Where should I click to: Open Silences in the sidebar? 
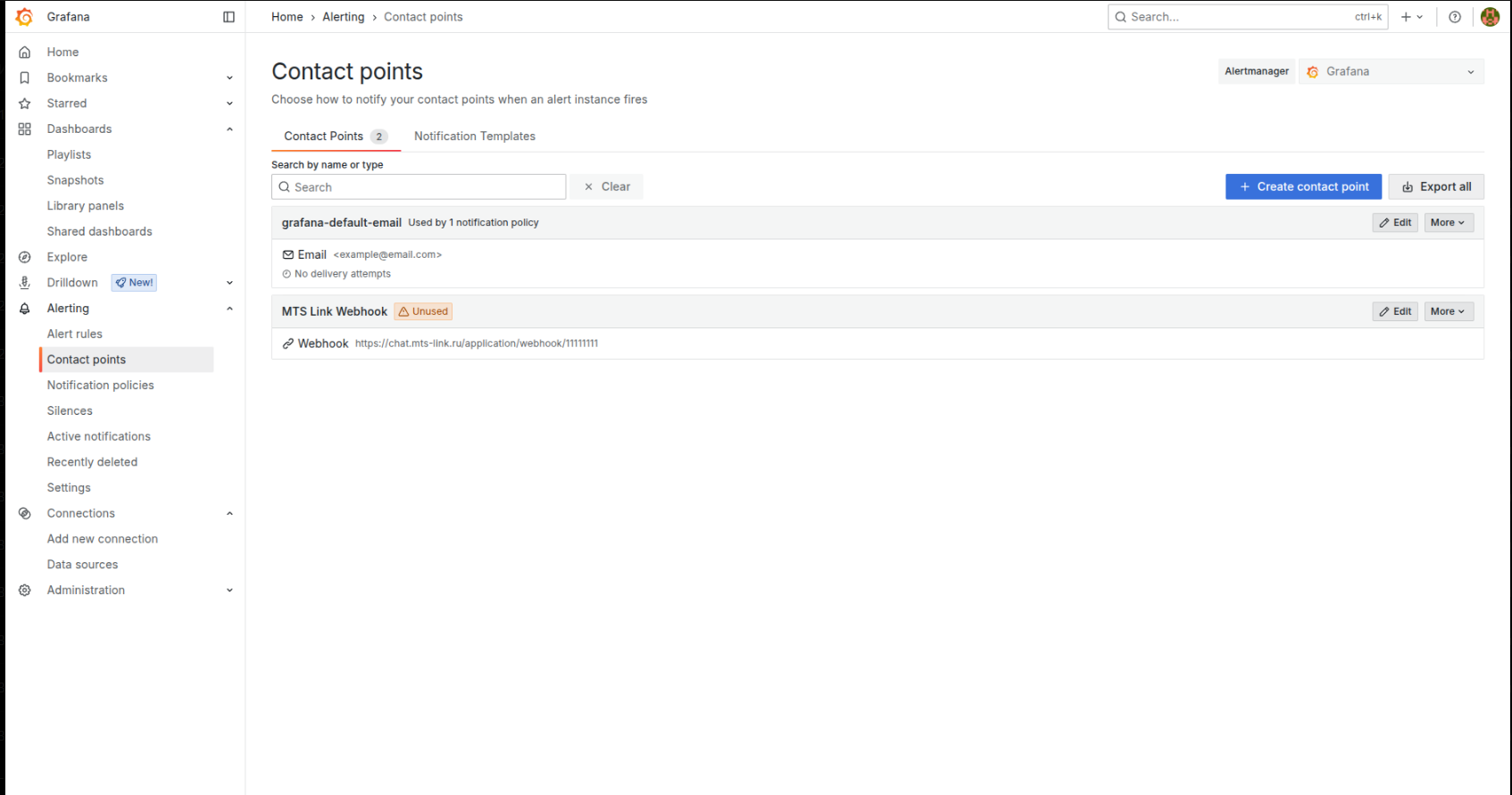[x=70, y=410]
